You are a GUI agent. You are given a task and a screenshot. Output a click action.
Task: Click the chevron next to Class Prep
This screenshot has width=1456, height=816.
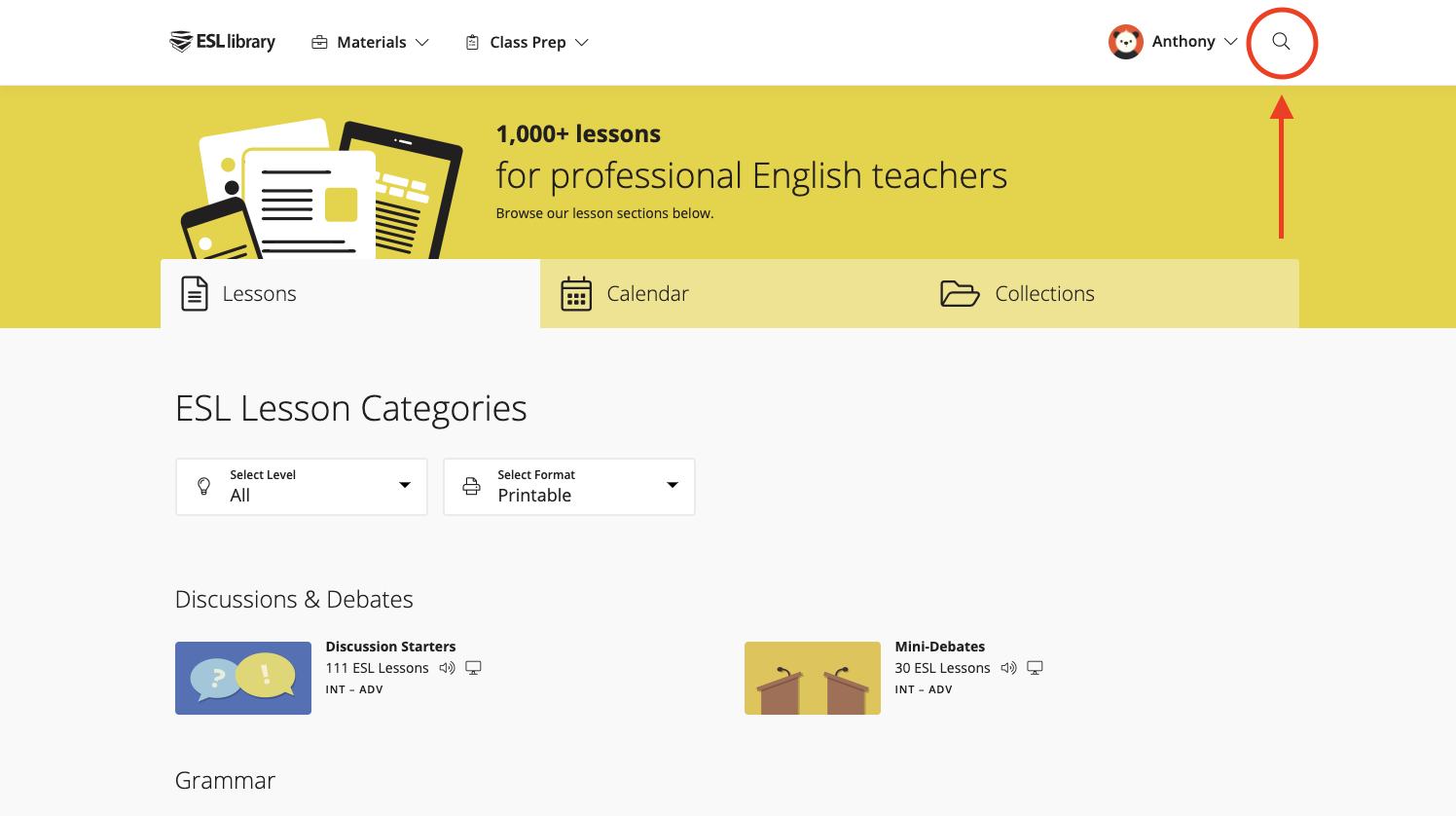pos(582,43)
